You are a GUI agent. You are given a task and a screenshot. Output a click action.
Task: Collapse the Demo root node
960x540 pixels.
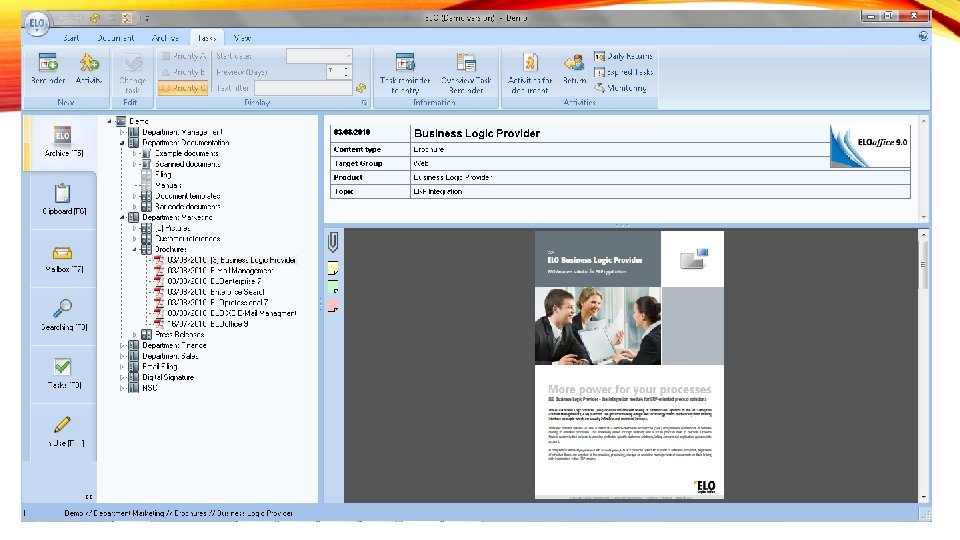pyautogui.click(x=110, y=121)
